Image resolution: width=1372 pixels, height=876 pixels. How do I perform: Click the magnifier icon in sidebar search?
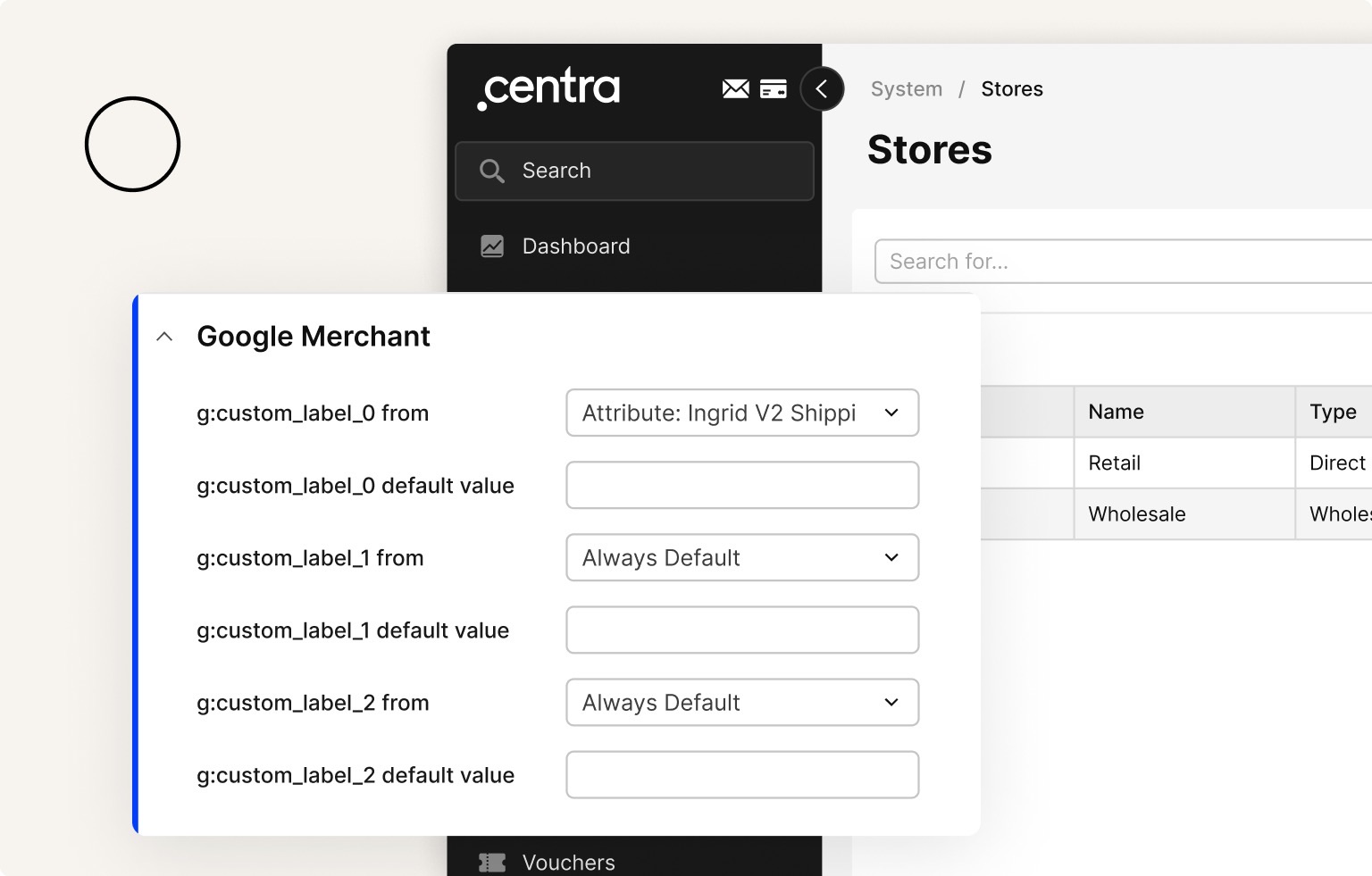point(491,171)
